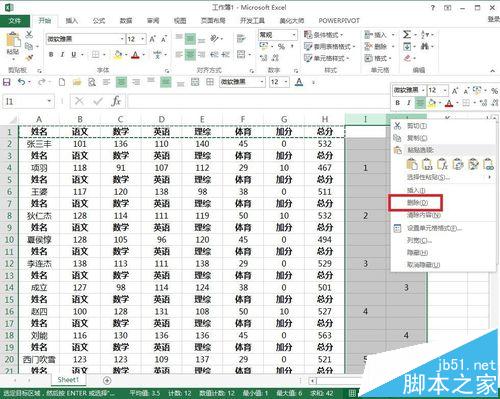The width and height of the screenshot is (500, 399).
Task: Choose the Paste Values (123) paste option
Action: tap(427, 164)
